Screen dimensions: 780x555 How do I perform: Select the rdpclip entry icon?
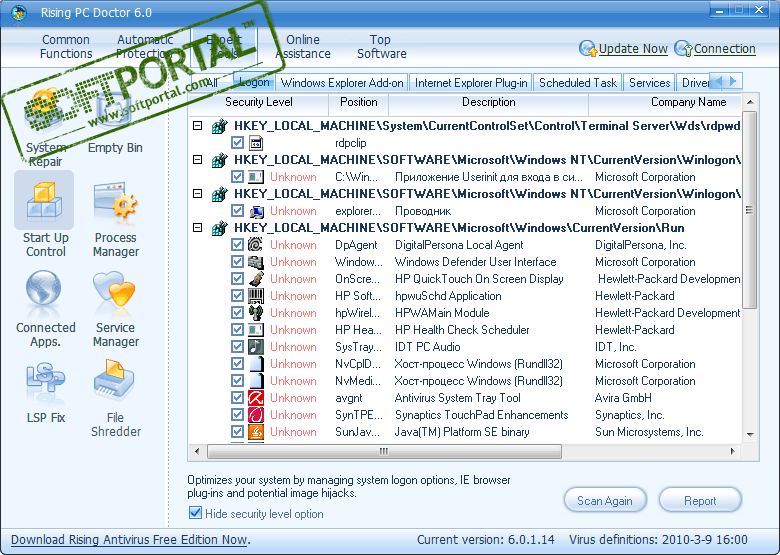tap(255, 143)
